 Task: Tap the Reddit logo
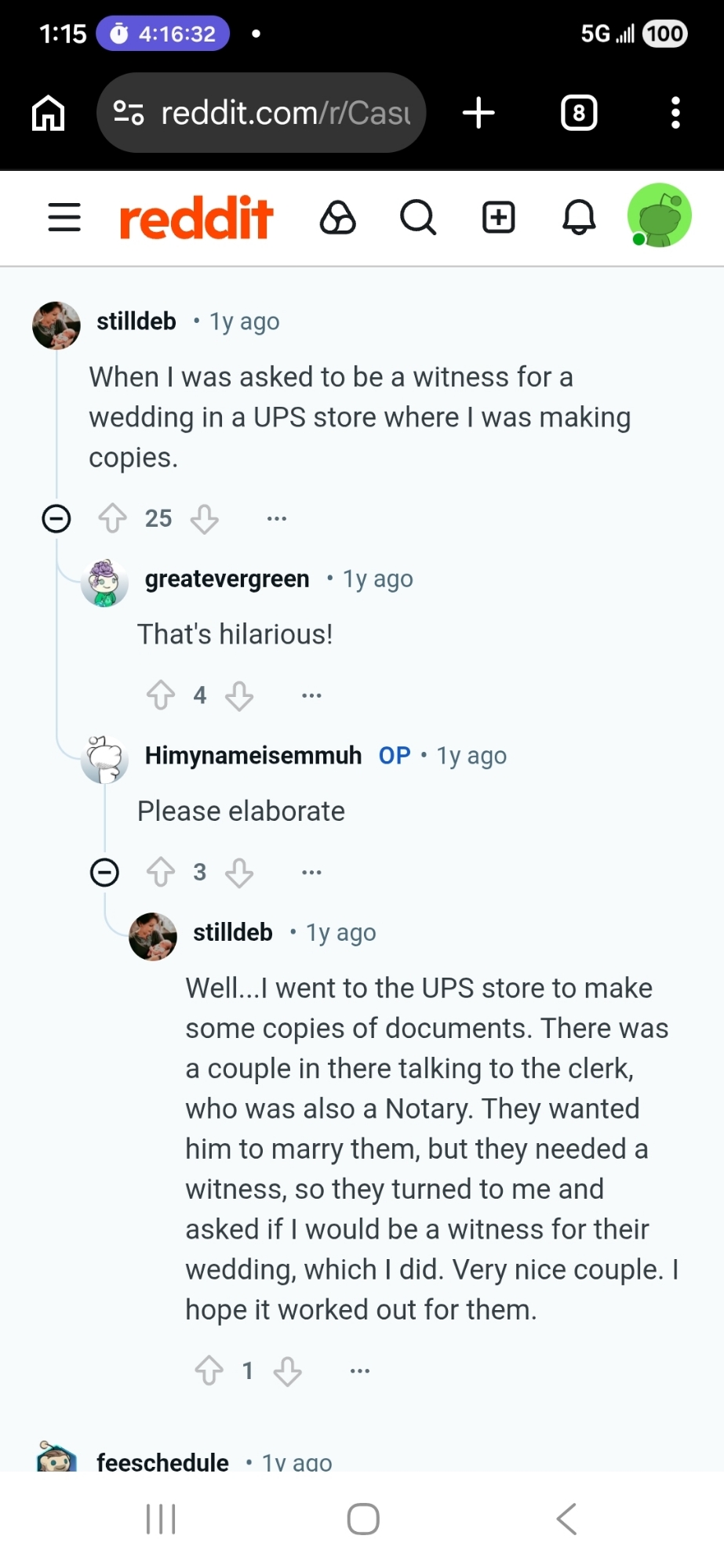[x=195, y=217]
